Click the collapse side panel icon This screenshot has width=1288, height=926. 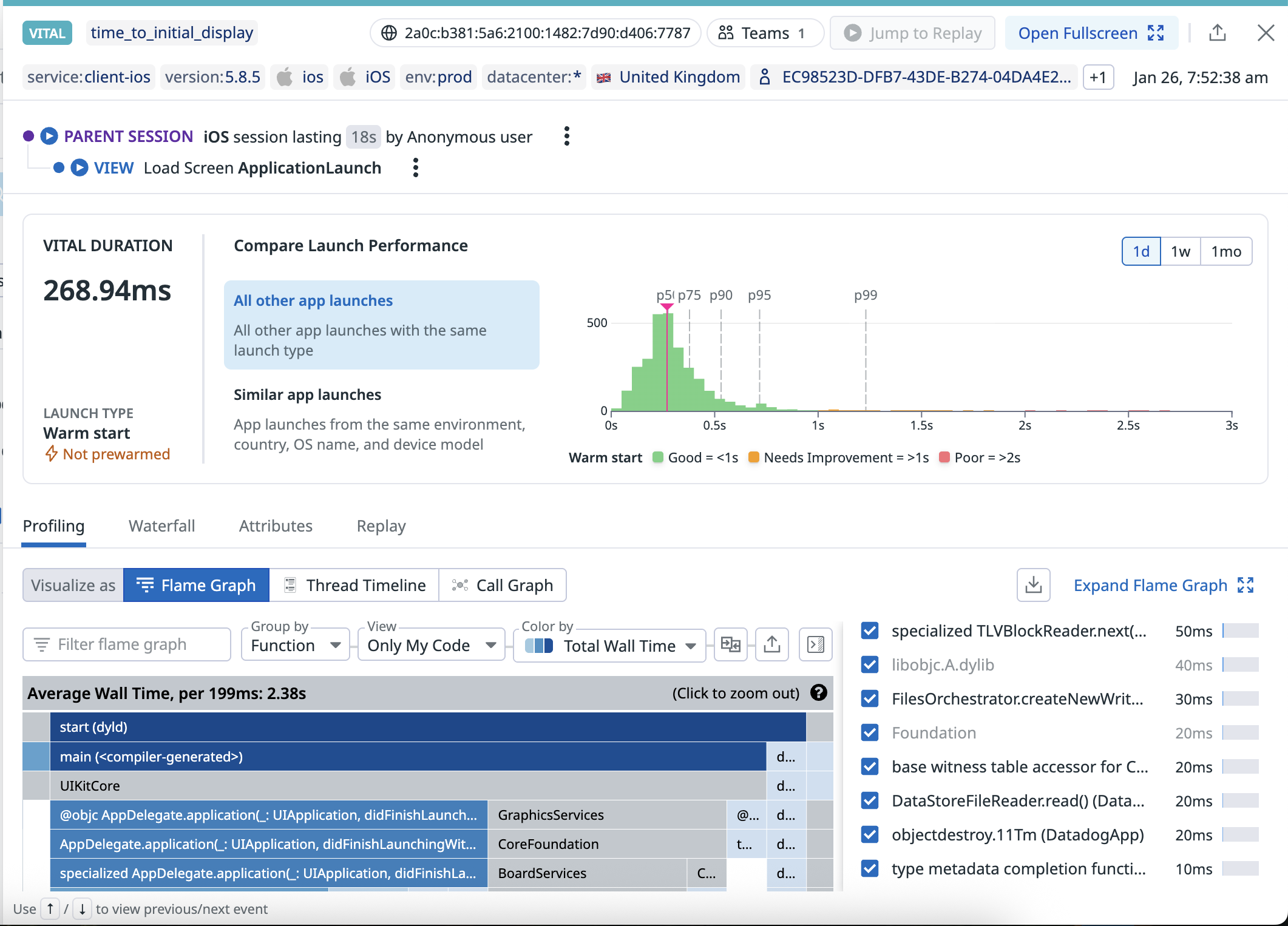[815, 644]
